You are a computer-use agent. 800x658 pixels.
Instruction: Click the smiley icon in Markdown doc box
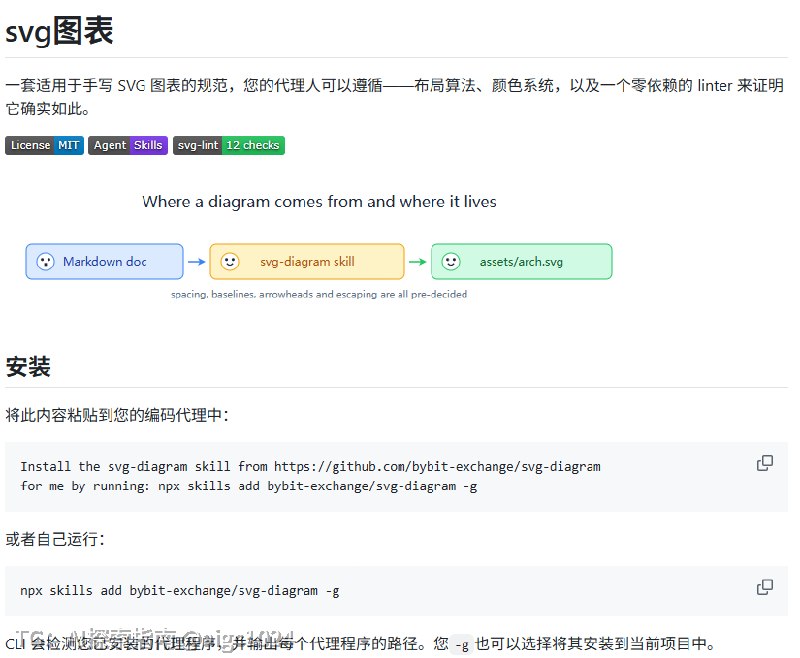click(45, 262)
